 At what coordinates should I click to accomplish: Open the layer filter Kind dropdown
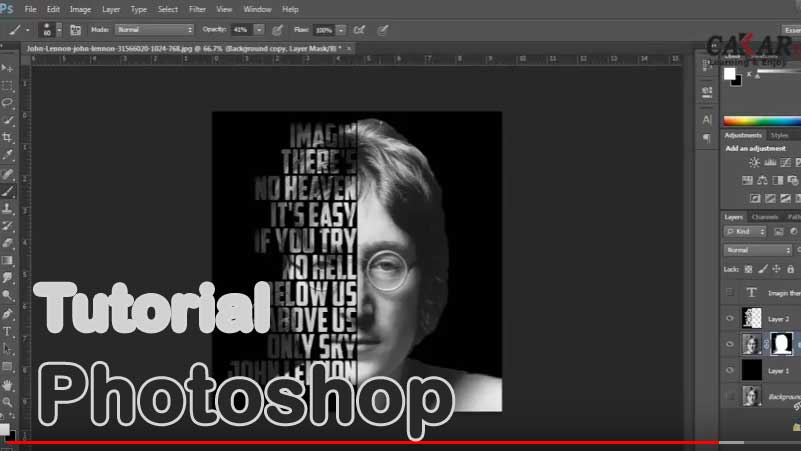pyautogui.click(x=745, y=231)
